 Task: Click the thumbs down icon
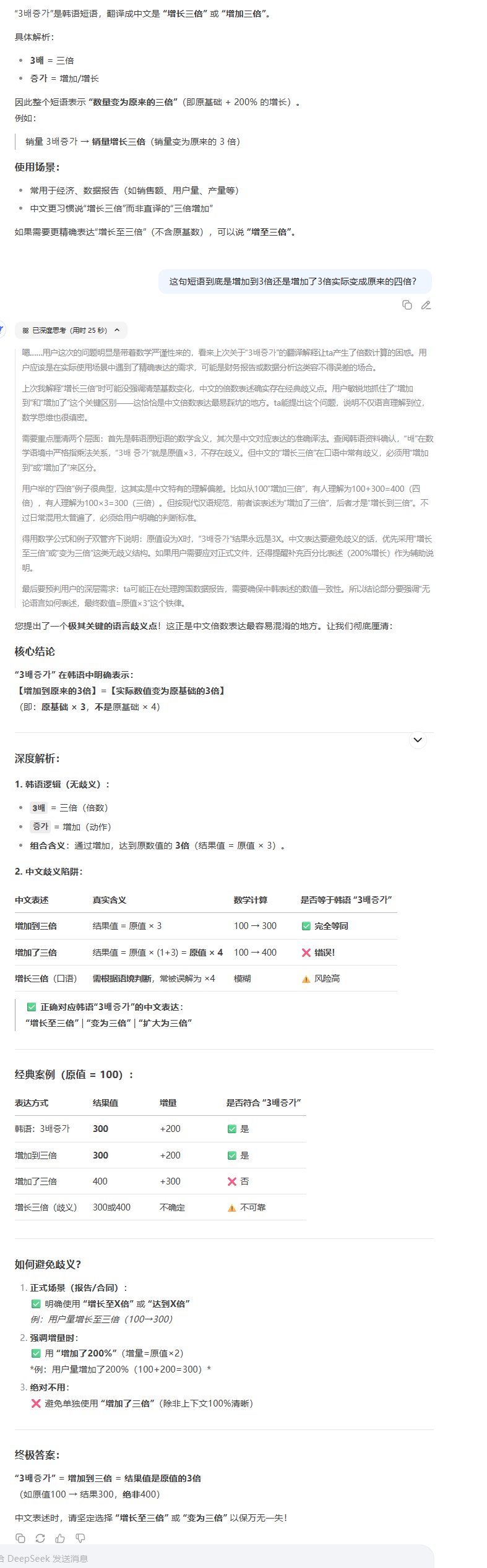(80, 1538)
